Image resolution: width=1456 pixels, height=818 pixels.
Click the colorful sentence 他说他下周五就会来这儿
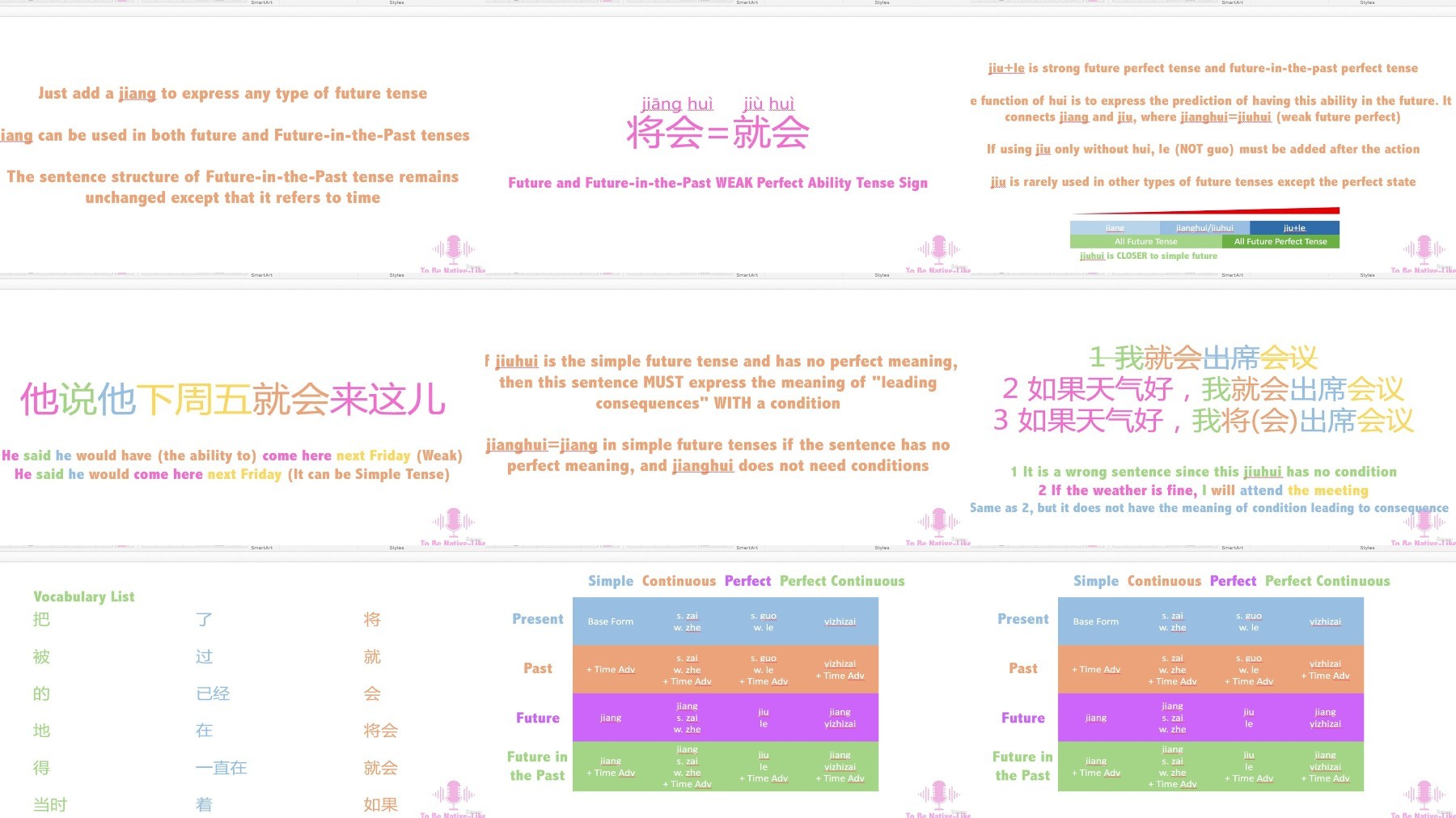point(233,399)
